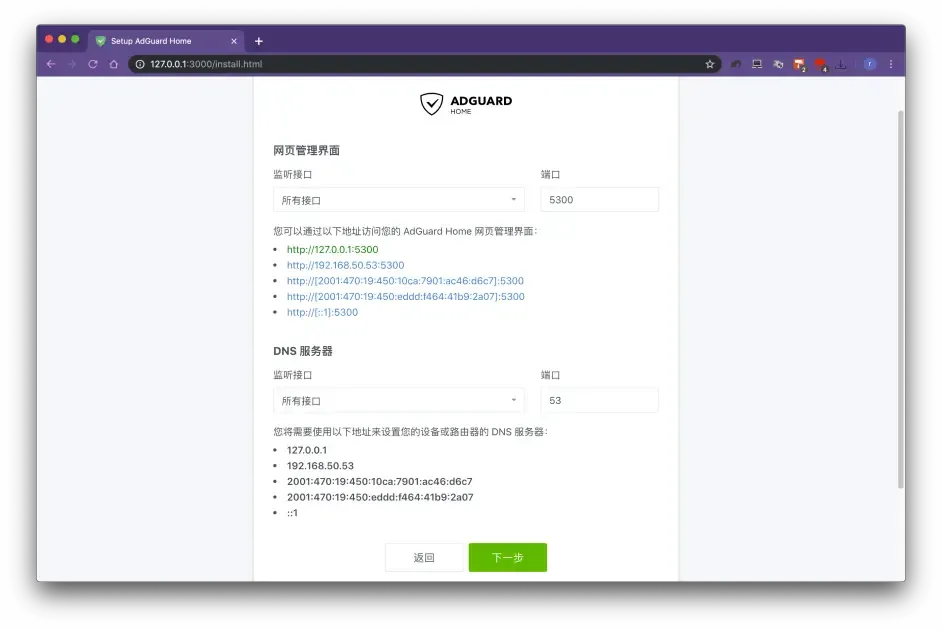Open the web interface 监听接口 dropdown
942x630 pixels.
(x=398, y=200)
